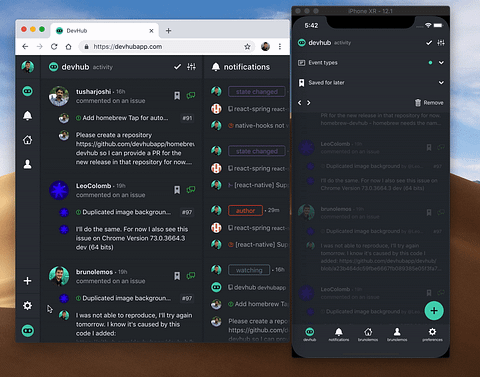The image size is (480, 377).
Task: Open the profile person icon in sidebar
Action: tap(27, 164)
